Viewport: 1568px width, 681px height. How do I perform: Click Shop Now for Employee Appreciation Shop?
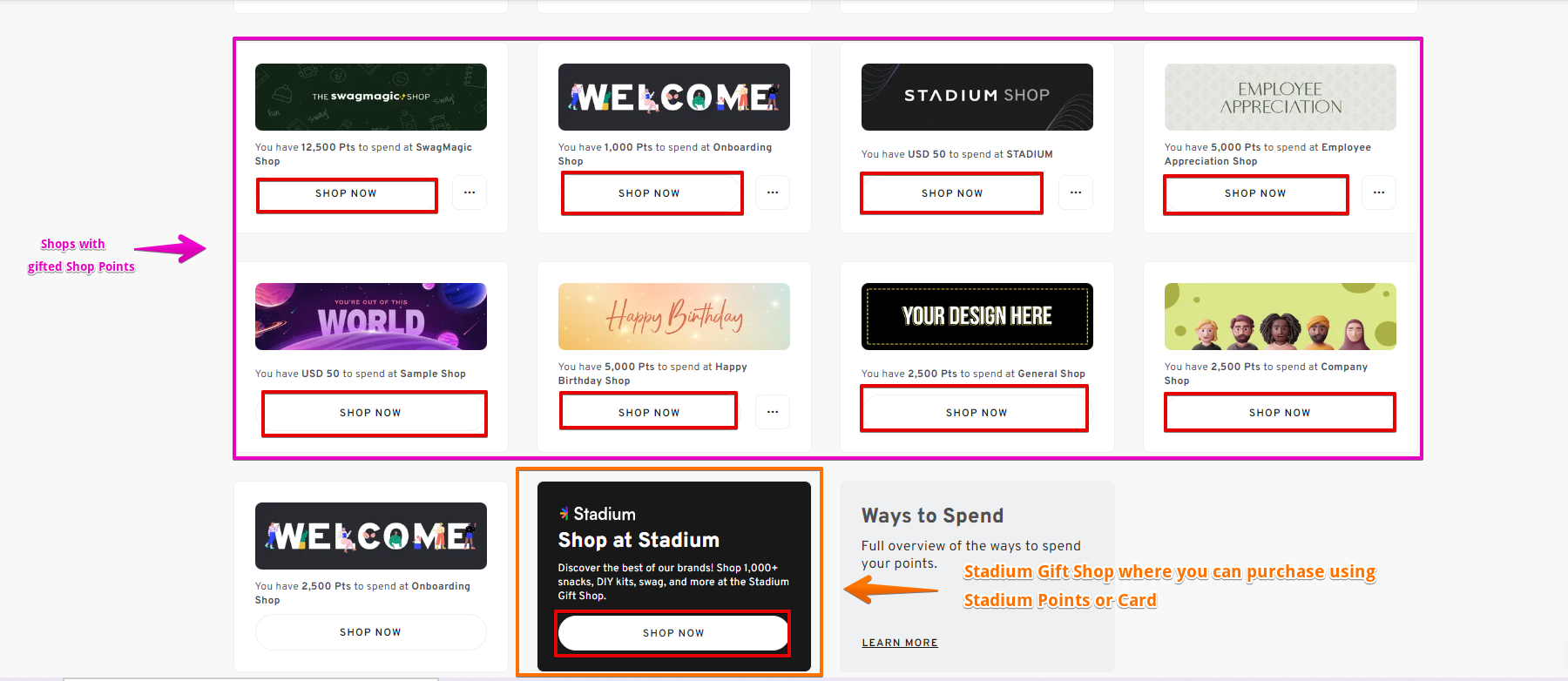pos(1255,193)
